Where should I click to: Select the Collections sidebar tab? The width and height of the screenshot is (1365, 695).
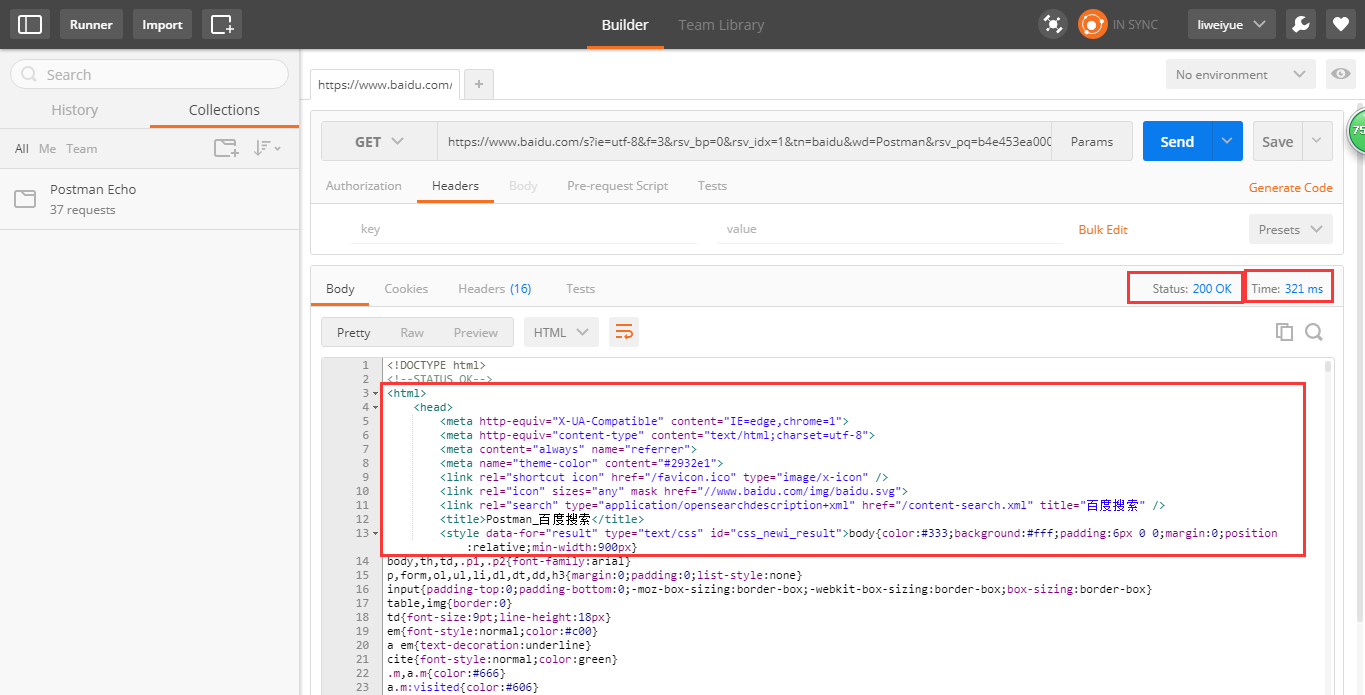(x=224, y=110)
